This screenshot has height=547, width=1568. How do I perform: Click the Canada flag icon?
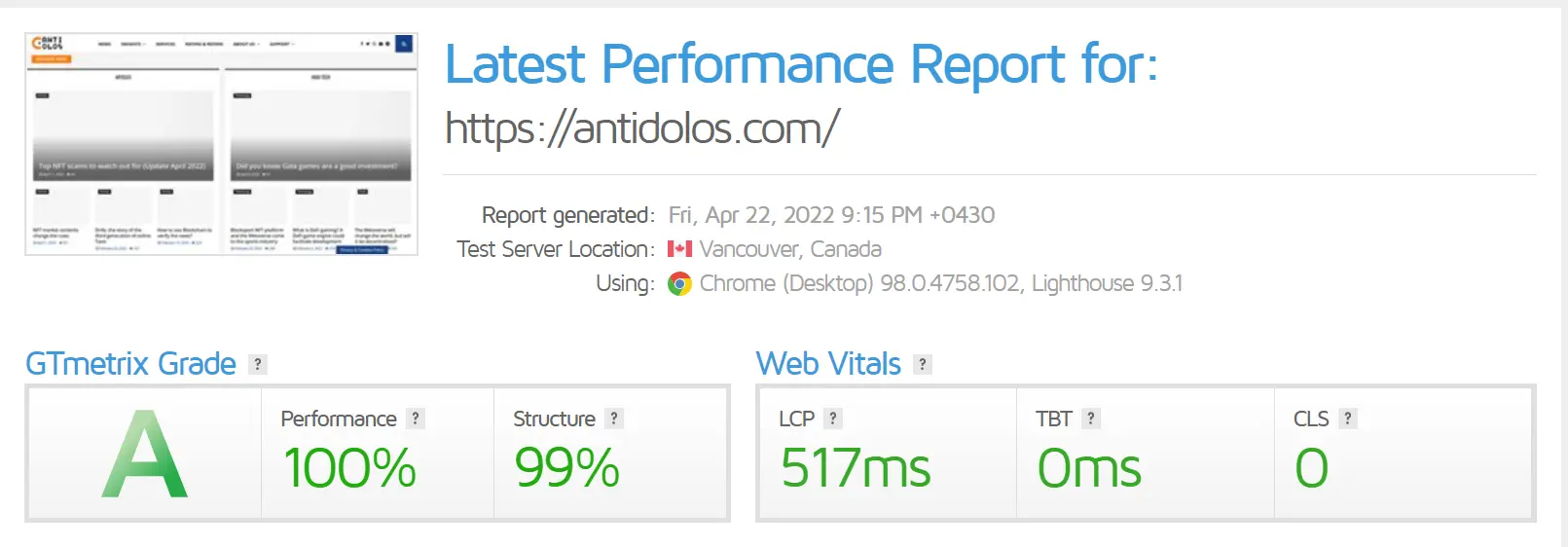[x=679, y=249]
